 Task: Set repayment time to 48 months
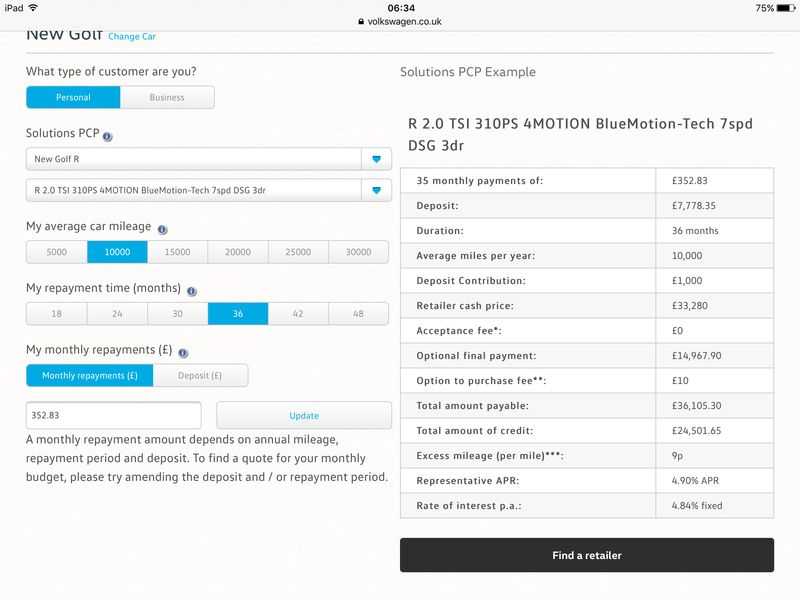pyautogui.click(x=359, y=314)
